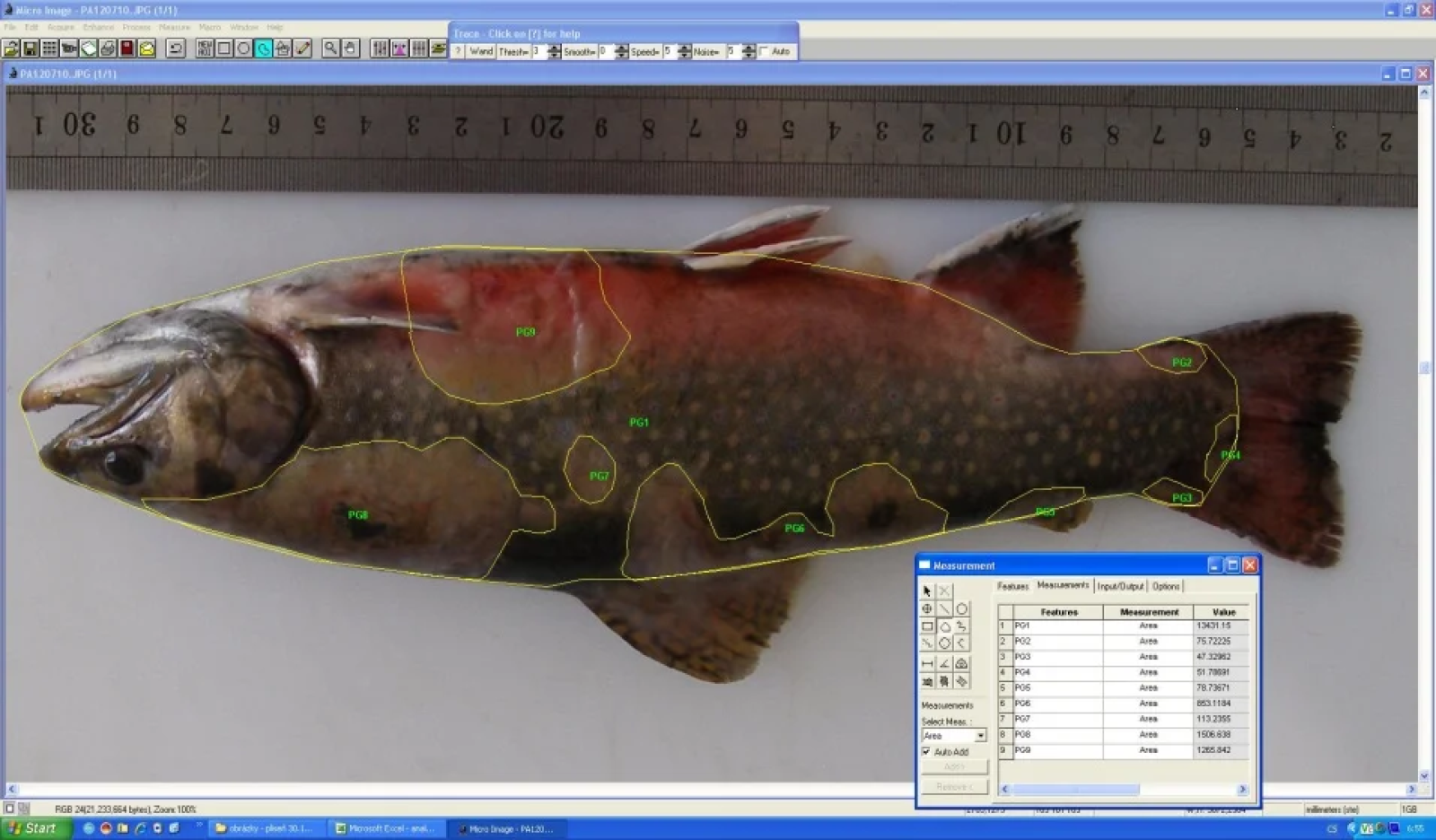The height and width of the screenshot is (840, 1436).
Task: Click the Print icon in toolbar
Action: 108,48
